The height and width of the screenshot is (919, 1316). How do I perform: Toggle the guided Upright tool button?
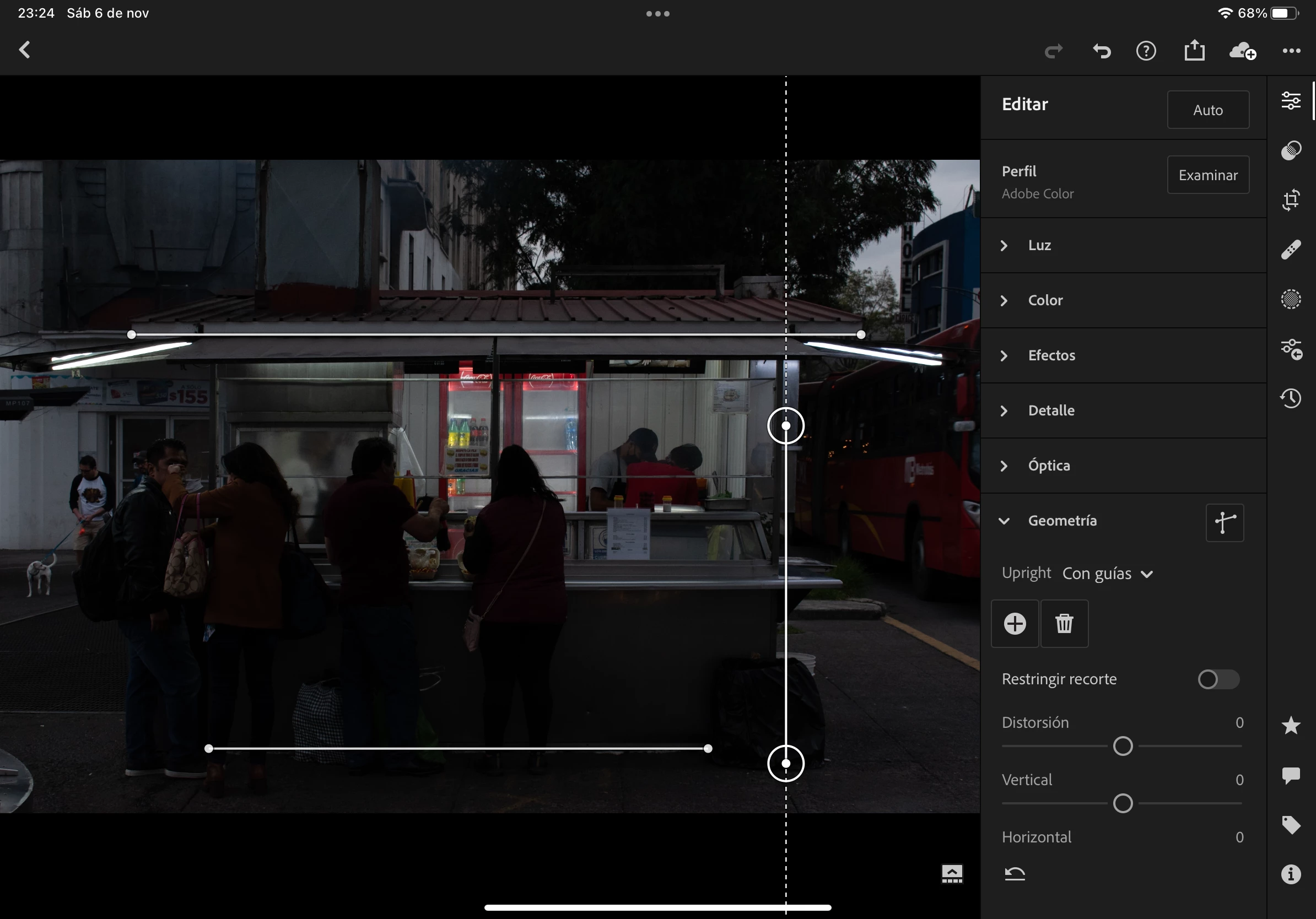1225,522
